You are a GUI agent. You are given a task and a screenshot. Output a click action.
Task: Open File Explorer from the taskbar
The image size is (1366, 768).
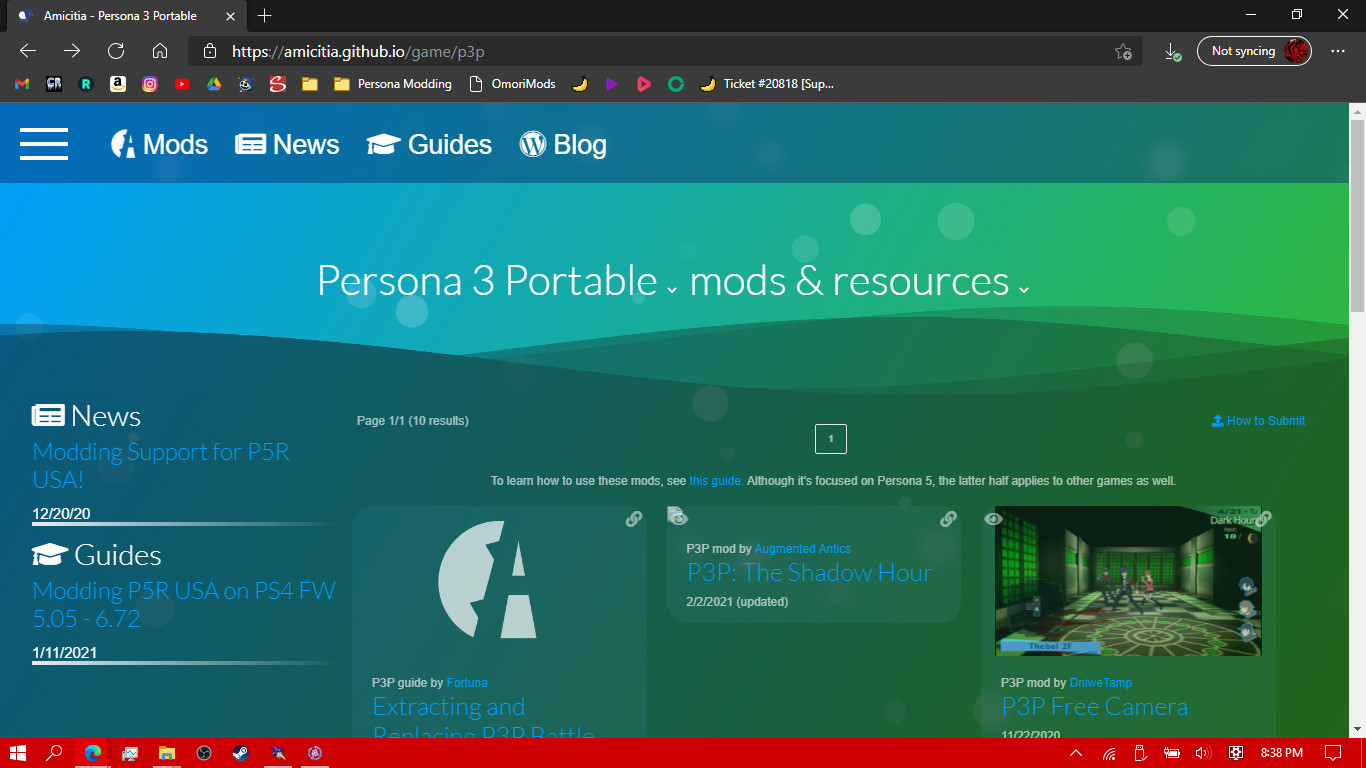(x=167, y=753)
